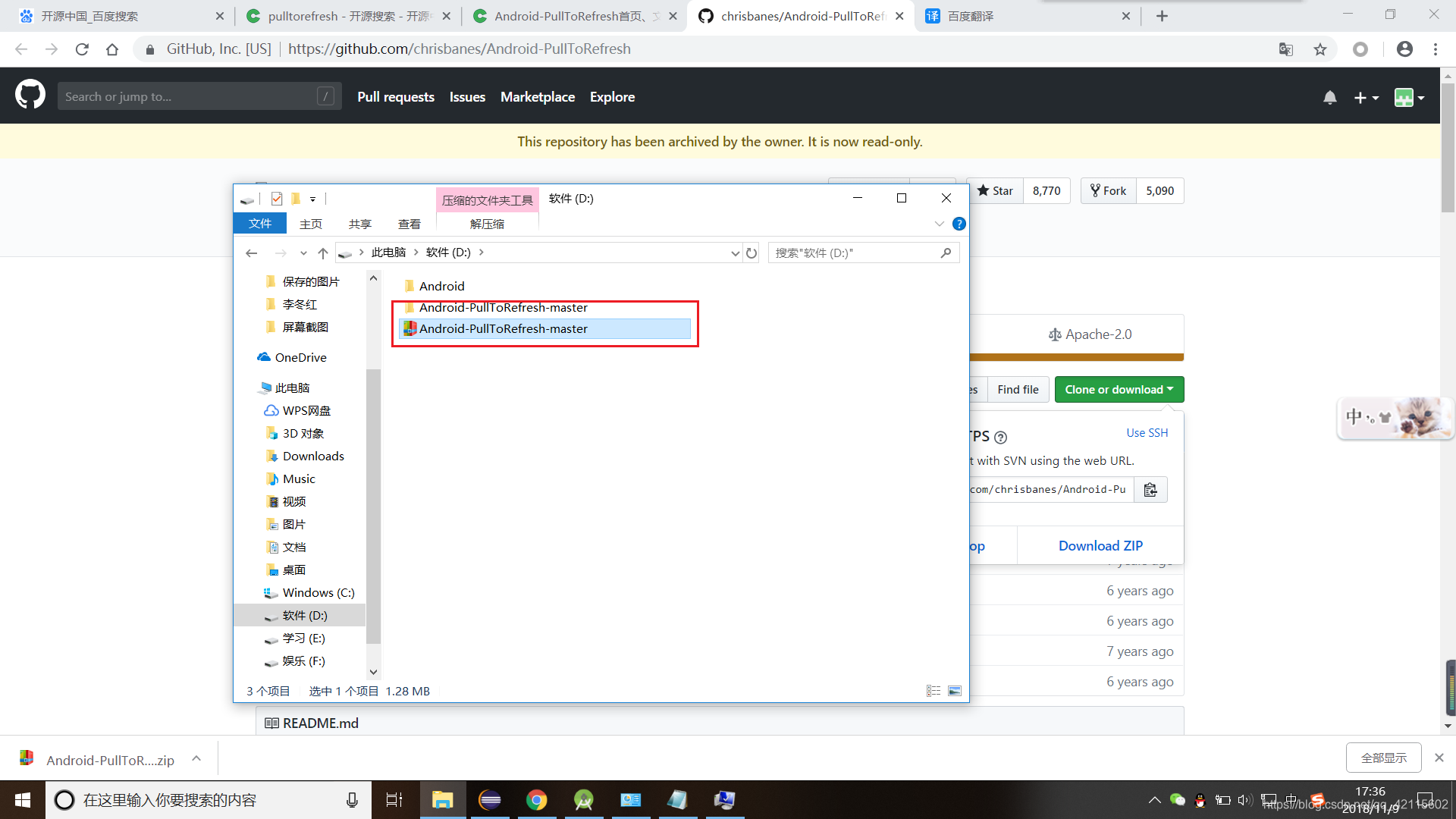Star the repository

995,191
